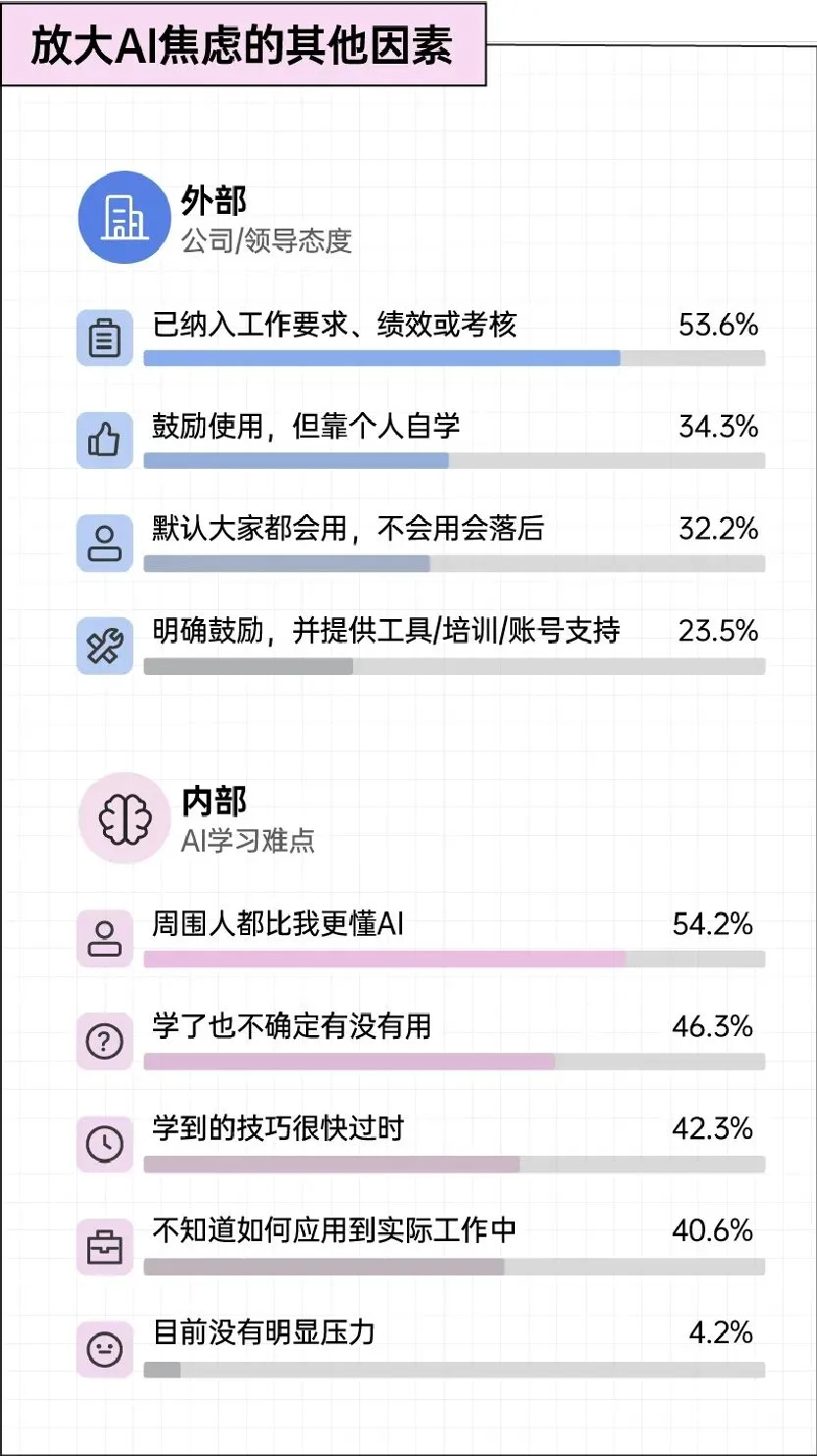This screenshot has height=1456, width=817.
Task: Select the clock icon for 学到的技巧很快过时
Action: point(105,1143)
